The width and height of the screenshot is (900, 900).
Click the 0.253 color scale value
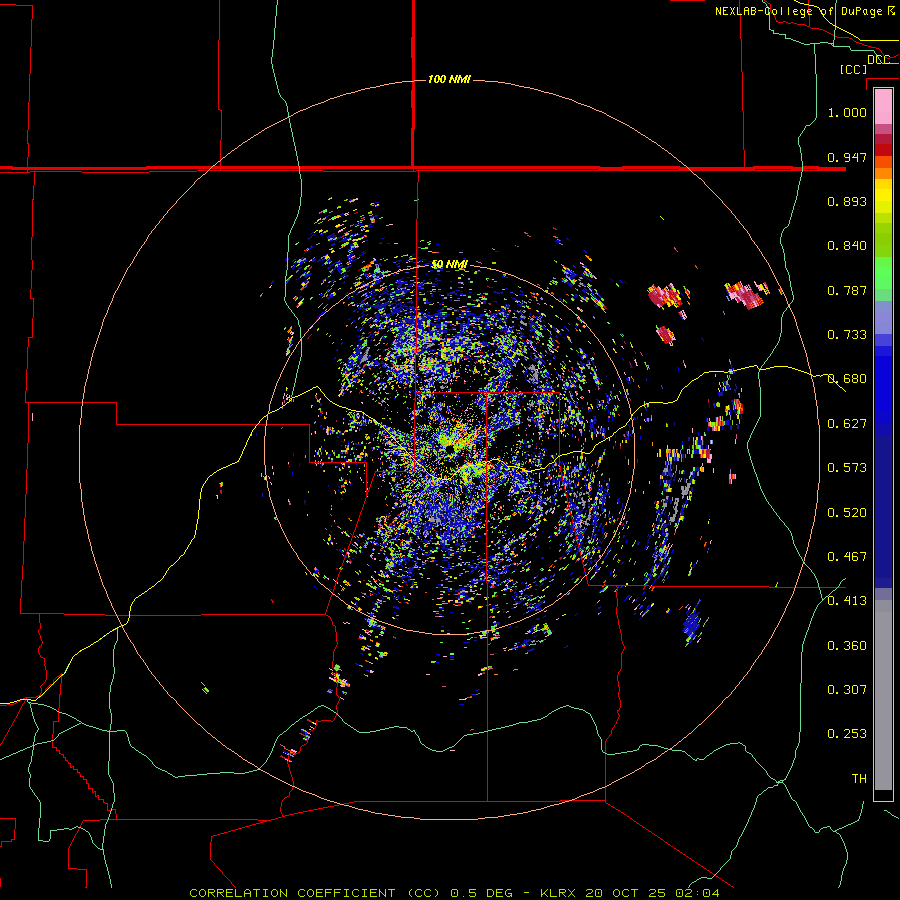(x=847, y=734)
